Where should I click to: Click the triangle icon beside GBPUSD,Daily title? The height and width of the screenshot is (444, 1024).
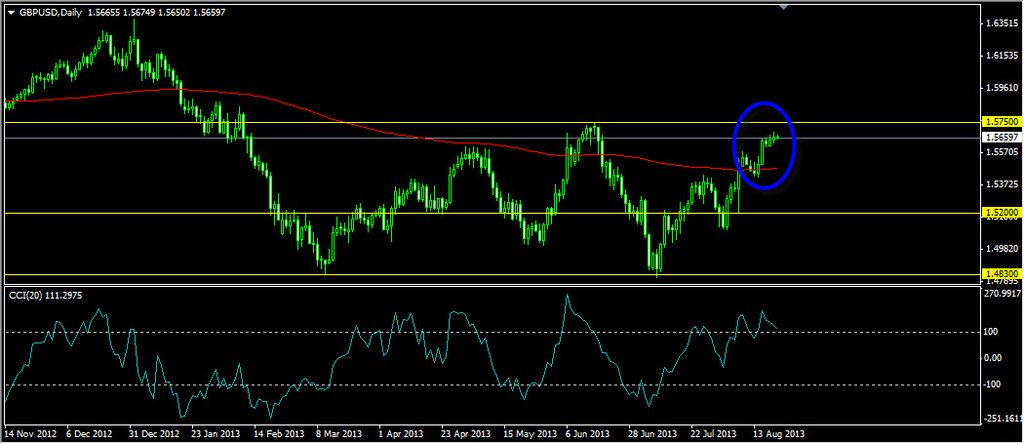pyautogui.click(x=10, y=12)
